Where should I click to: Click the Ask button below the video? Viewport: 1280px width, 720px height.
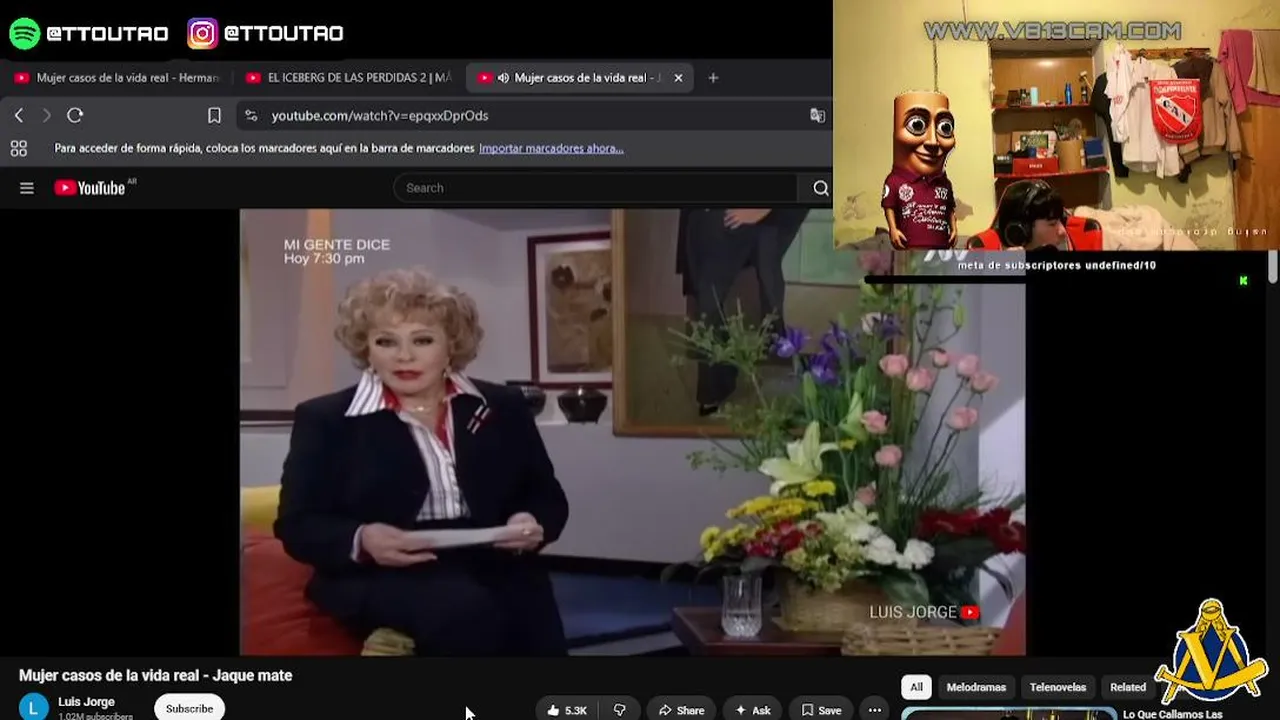tap(753, 710)
